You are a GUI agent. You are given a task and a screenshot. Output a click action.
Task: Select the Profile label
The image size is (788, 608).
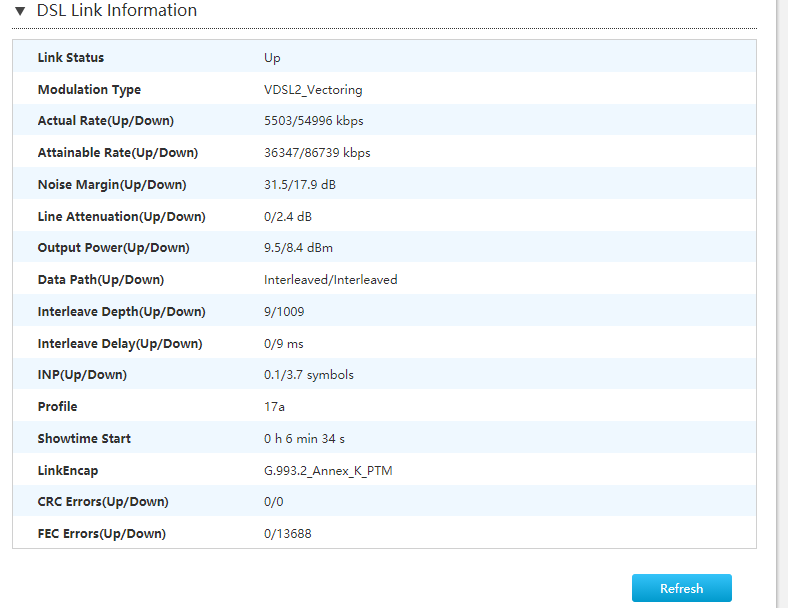click(58, 407)
